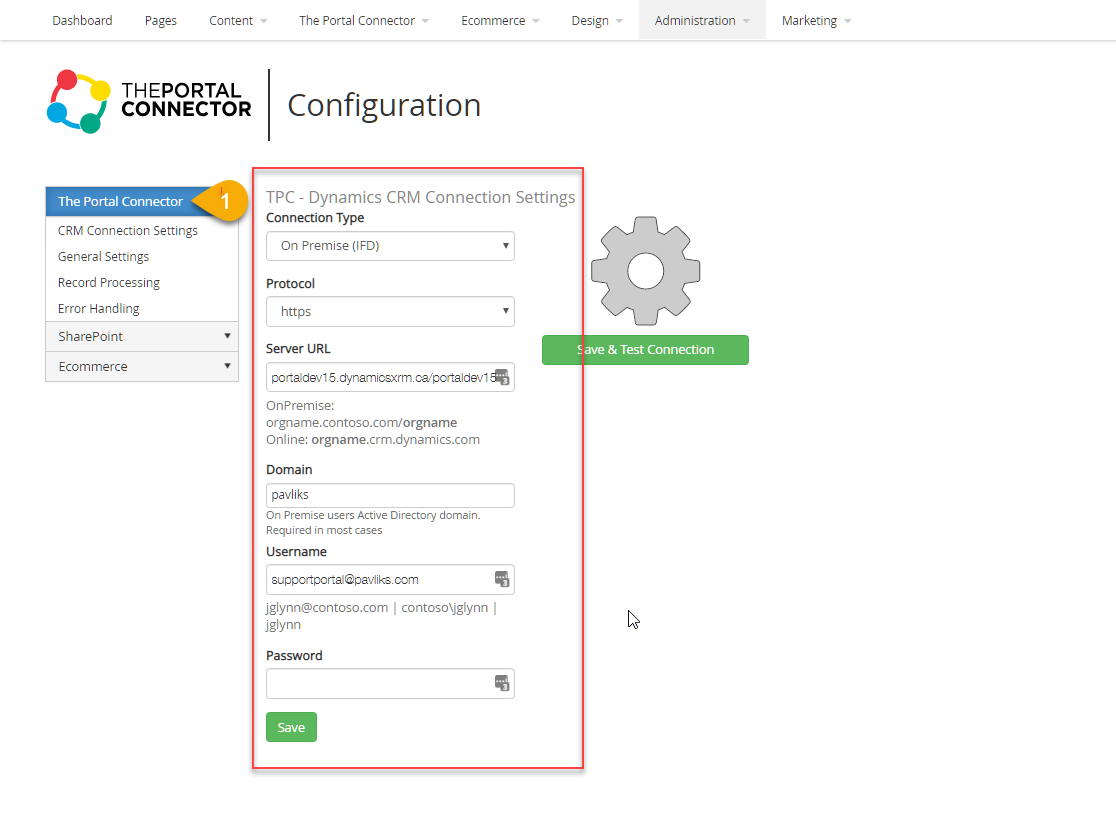Open the Content menu dropdown

click(238, 21)
